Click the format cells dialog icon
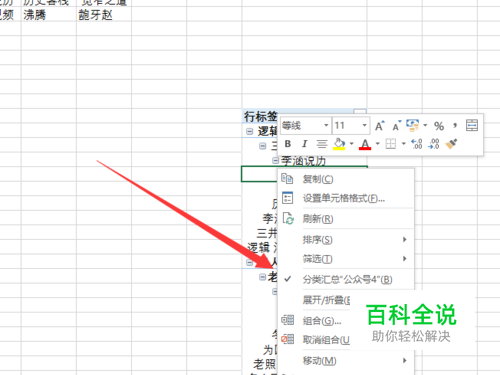The image size is (500, 375). (287, 198)
